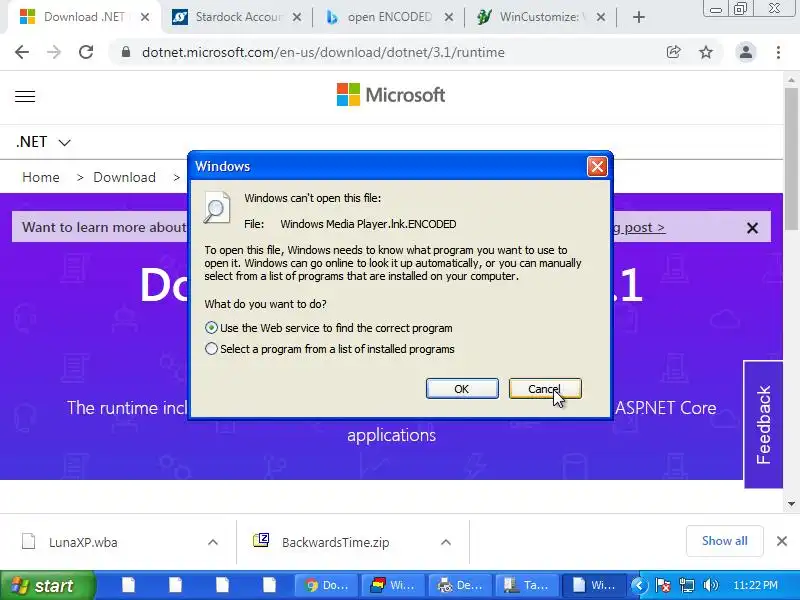Open the Start menu
The width and height of the screenshot is (800, 600).
click(47, 585)
